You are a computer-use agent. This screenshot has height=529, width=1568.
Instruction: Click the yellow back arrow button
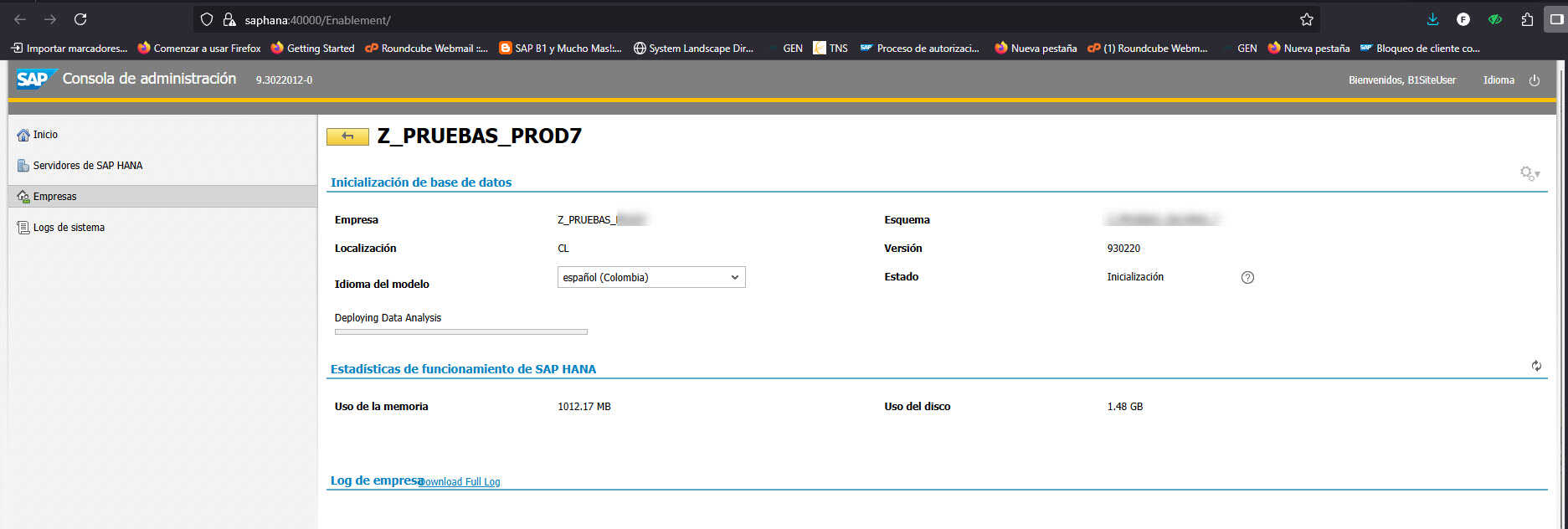347,136
